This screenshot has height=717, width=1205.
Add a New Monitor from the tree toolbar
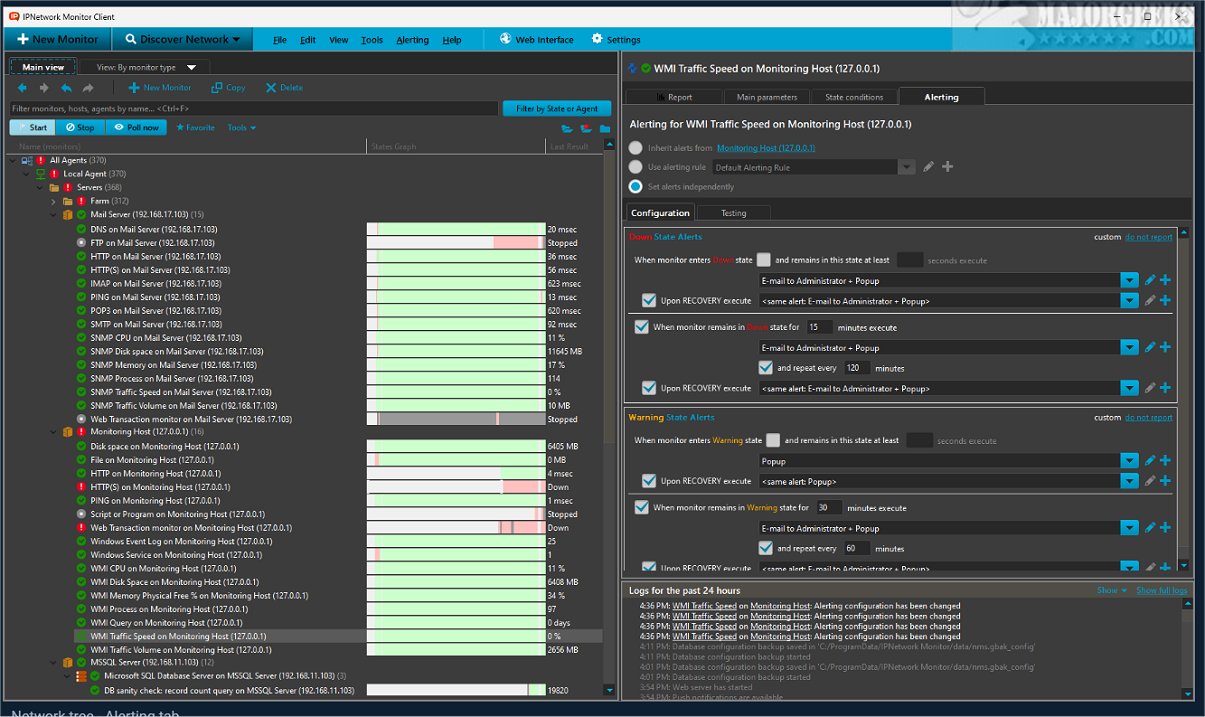(160, 88)
